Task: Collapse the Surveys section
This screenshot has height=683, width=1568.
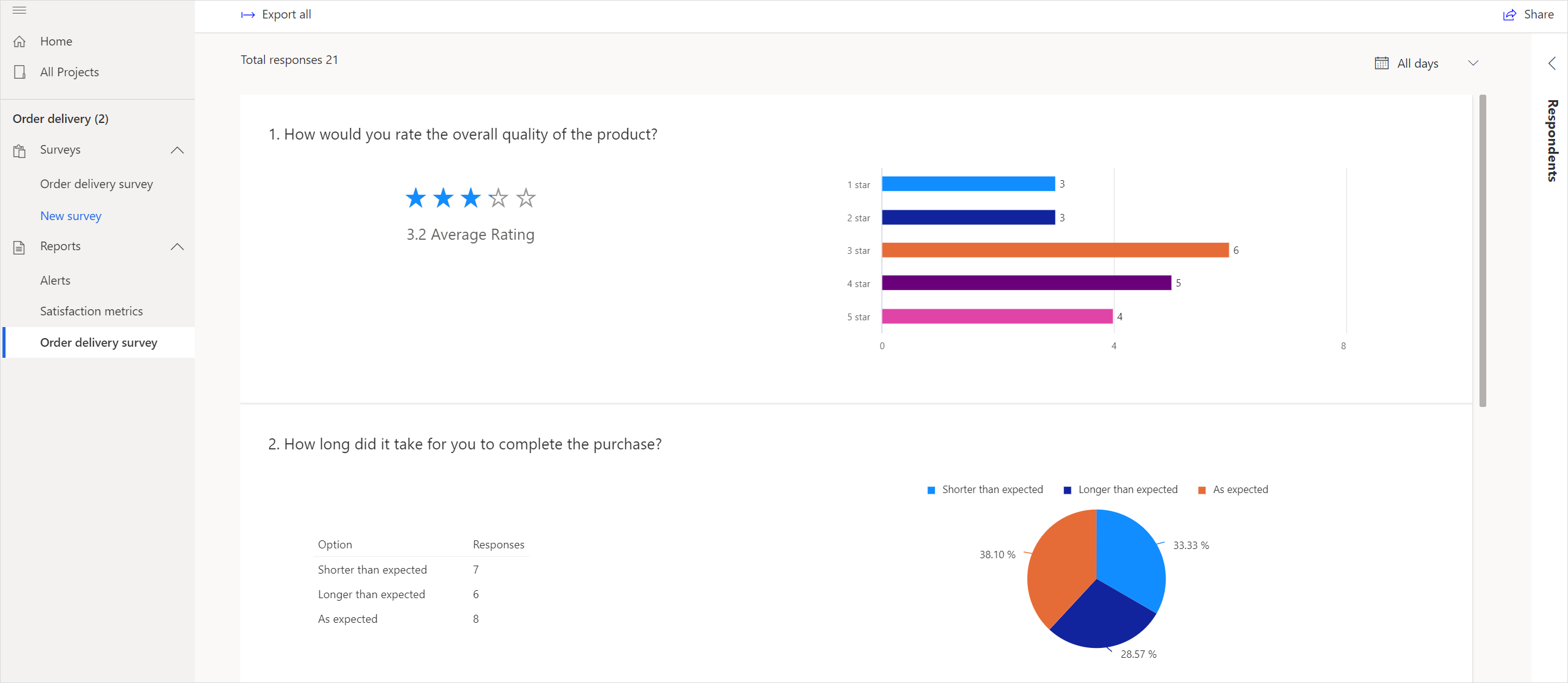Action: pos(177,149)
